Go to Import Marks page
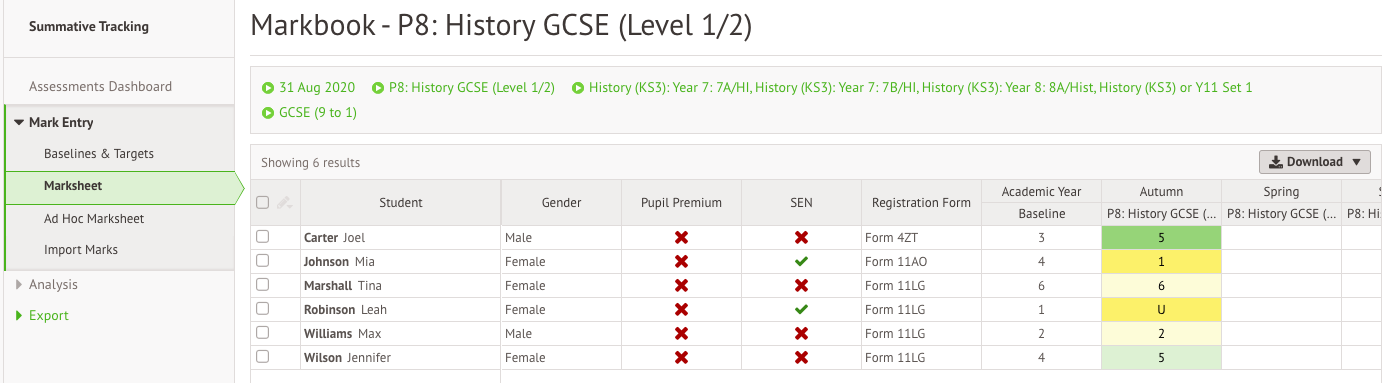 (81, 250)
